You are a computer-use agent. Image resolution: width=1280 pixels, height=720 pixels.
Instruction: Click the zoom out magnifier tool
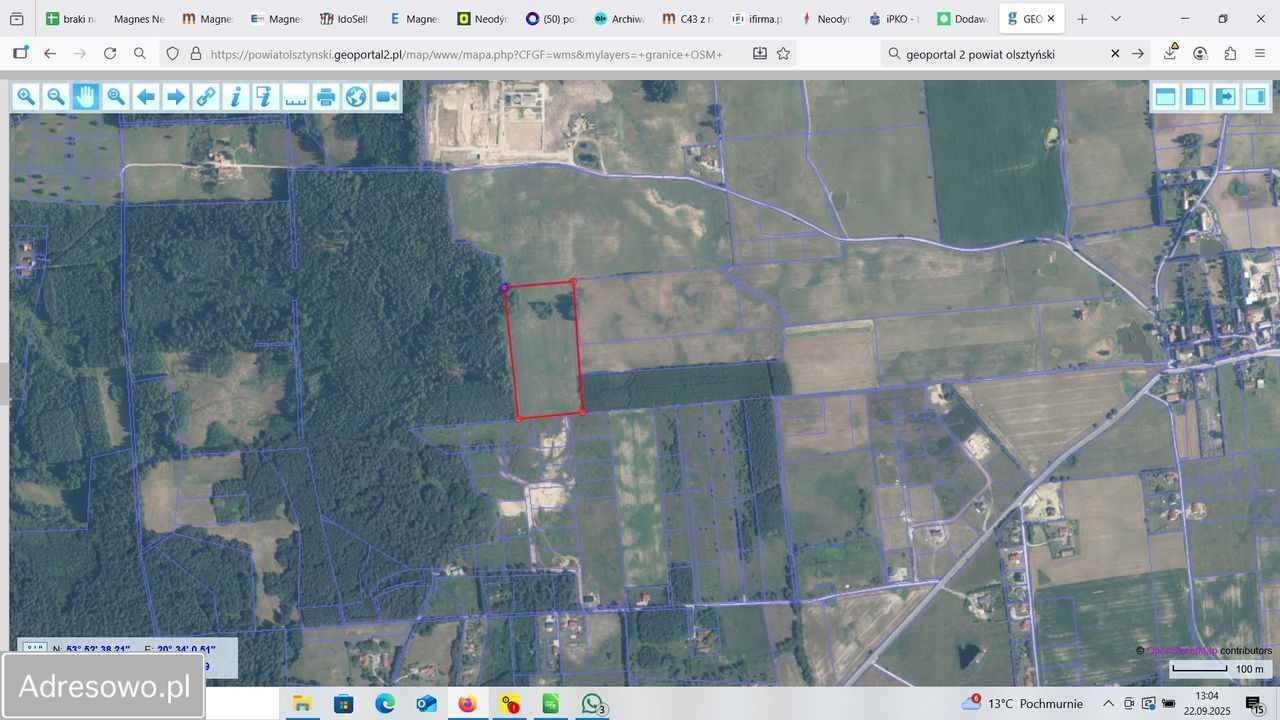pos(56,97)
